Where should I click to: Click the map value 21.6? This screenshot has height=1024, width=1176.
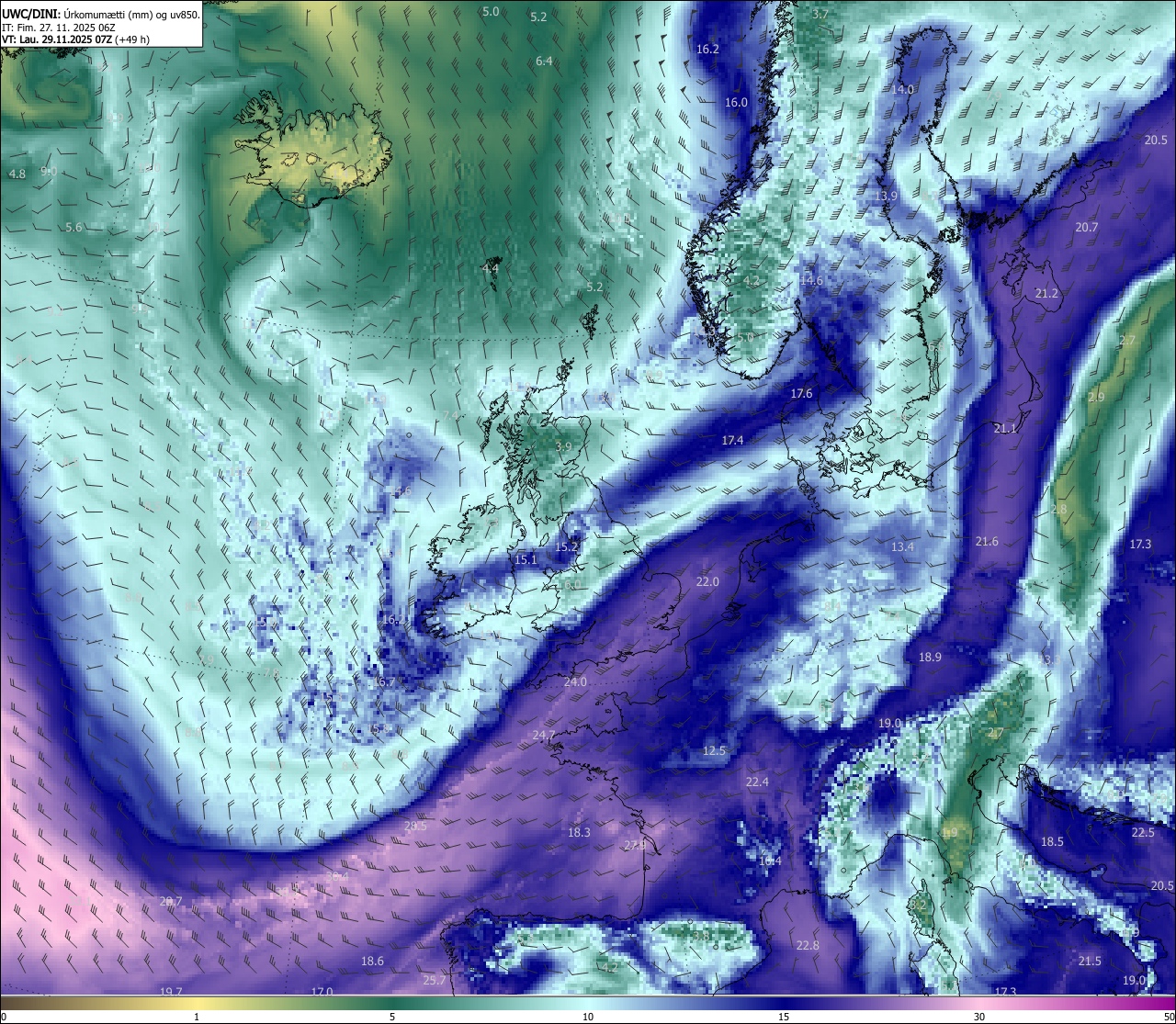tap(987, 542)
